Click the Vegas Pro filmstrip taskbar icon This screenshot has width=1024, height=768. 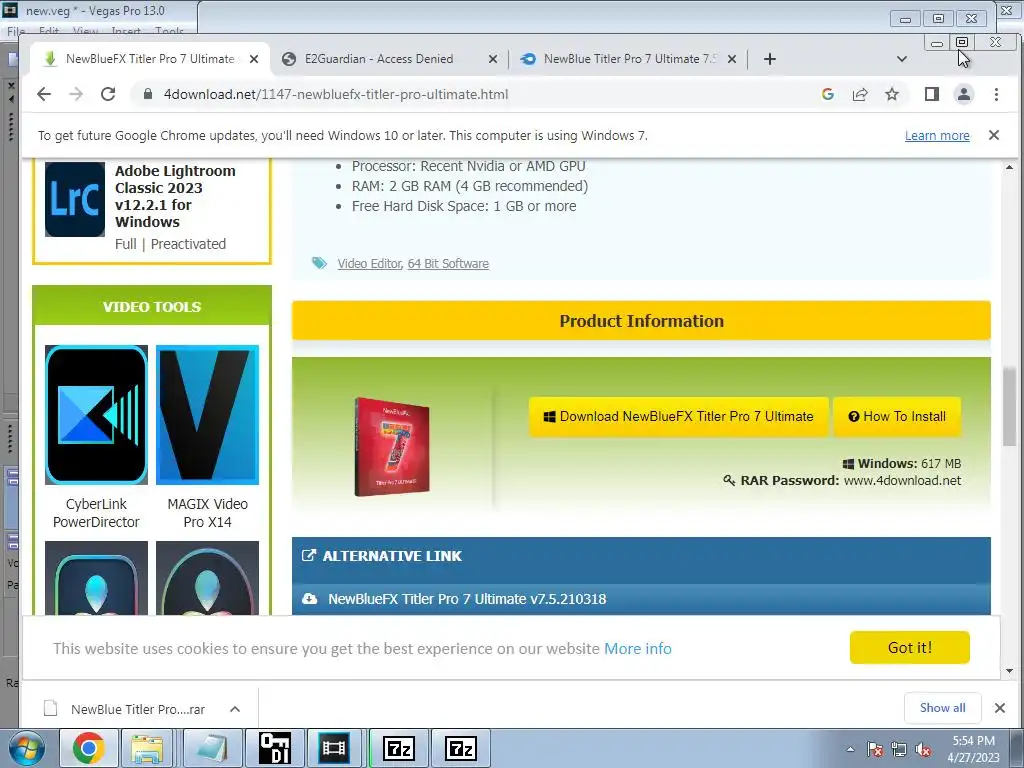click(x=334, y=748)
